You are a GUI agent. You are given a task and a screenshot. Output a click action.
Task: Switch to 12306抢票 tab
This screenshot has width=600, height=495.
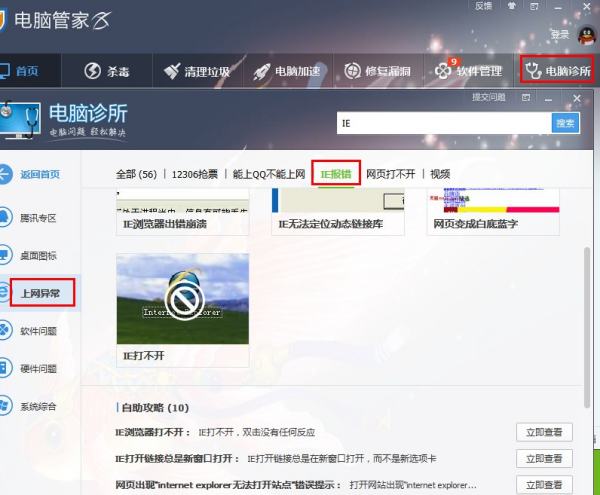click(194, 174)
